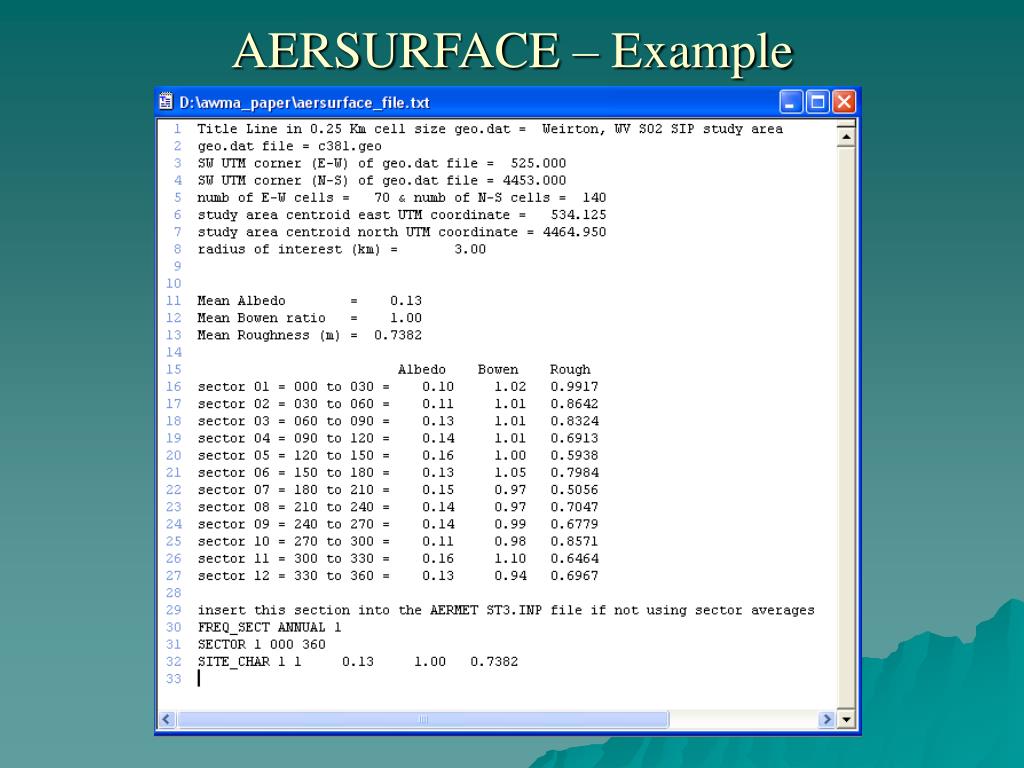The image size is (1024, 768).
Task: Click the 'sector 04 = 090 to 120' row
Action: point(398,438)
